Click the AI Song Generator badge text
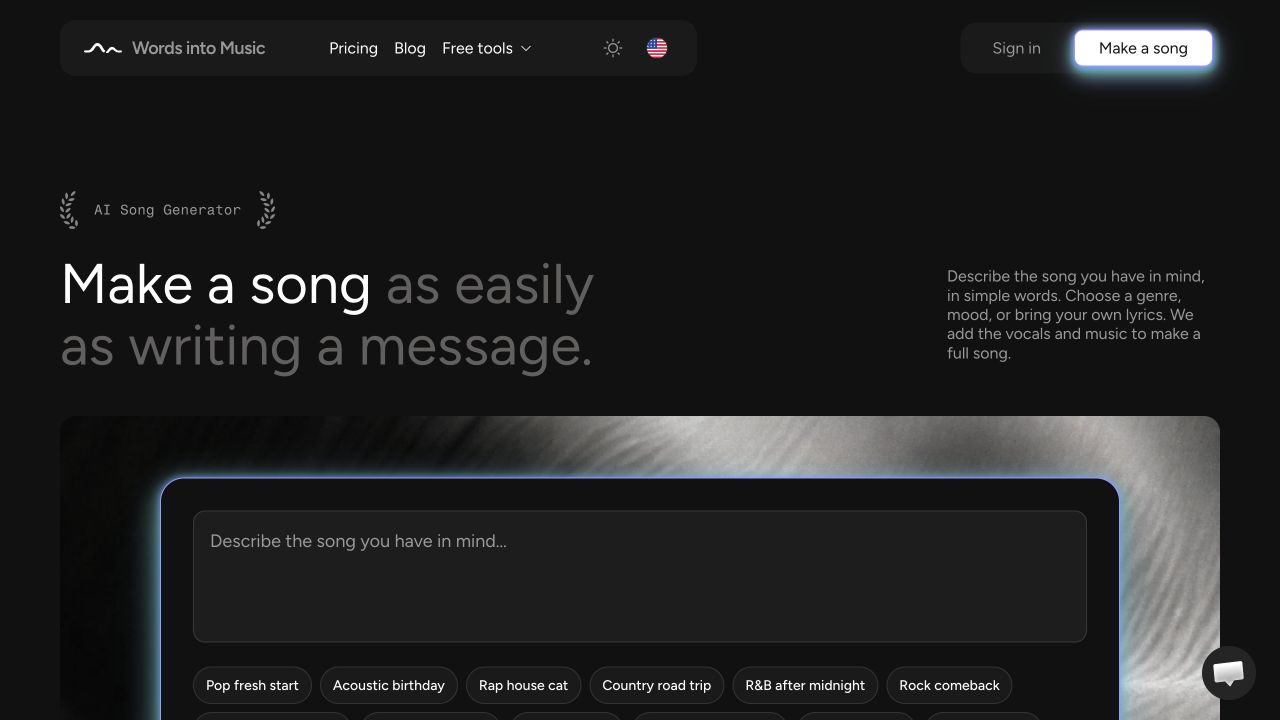This screenshot has height=720, width=1280. tap(167, 210)
